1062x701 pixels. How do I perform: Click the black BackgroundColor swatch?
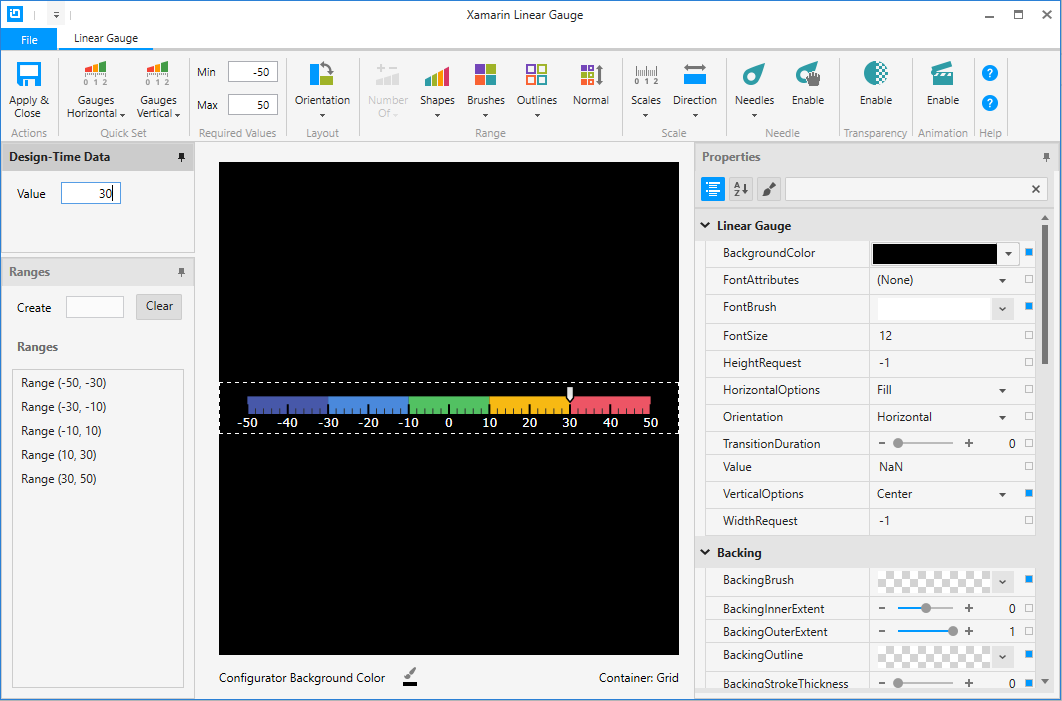pos(935,254)
